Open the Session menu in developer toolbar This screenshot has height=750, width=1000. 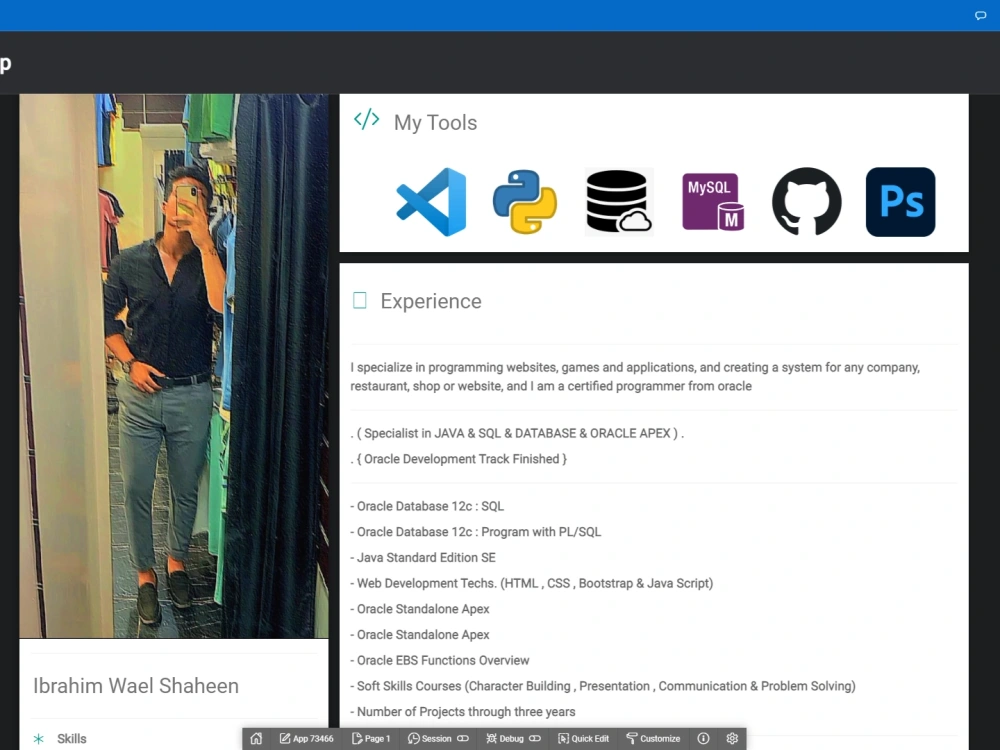tap(438, 739)
